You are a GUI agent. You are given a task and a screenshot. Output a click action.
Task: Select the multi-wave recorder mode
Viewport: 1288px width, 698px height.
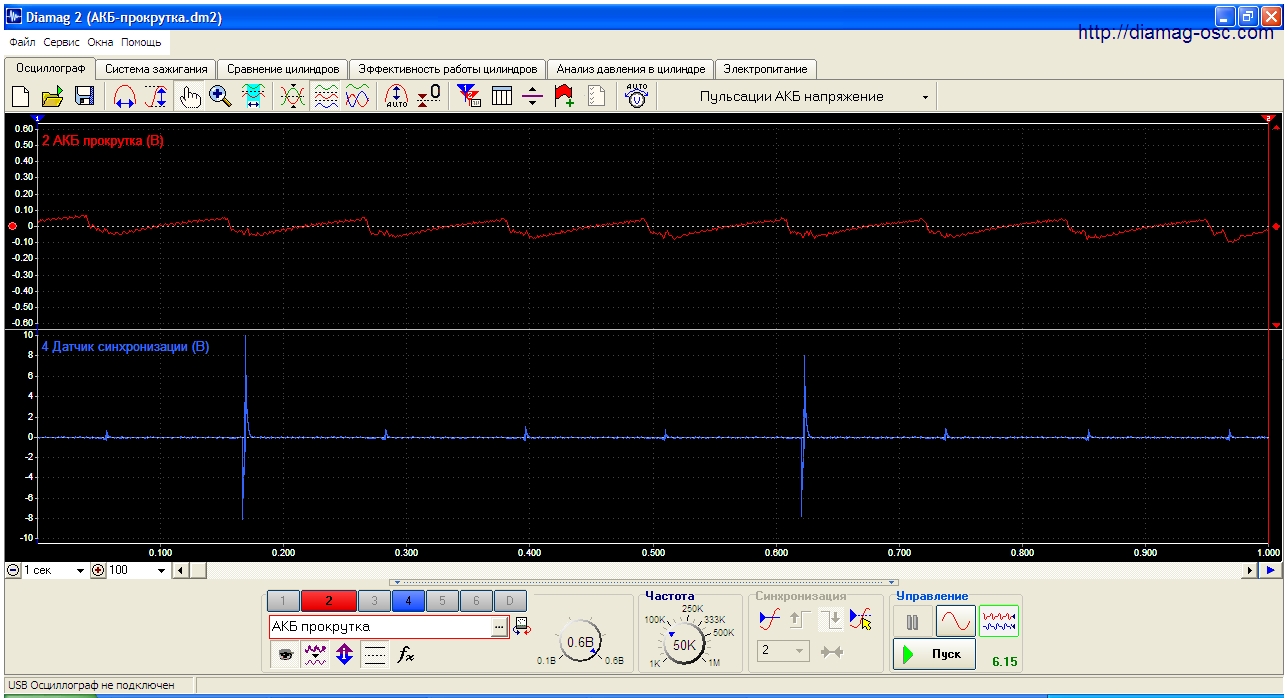click(x=998, y=621)
